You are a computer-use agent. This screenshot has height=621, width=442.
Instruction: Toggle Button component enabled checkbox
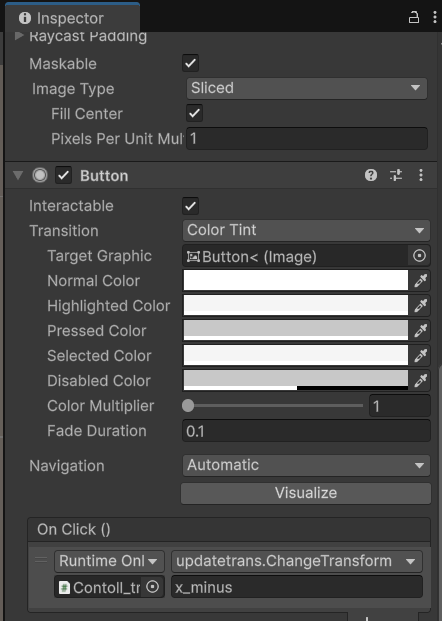tap(63, 175)
